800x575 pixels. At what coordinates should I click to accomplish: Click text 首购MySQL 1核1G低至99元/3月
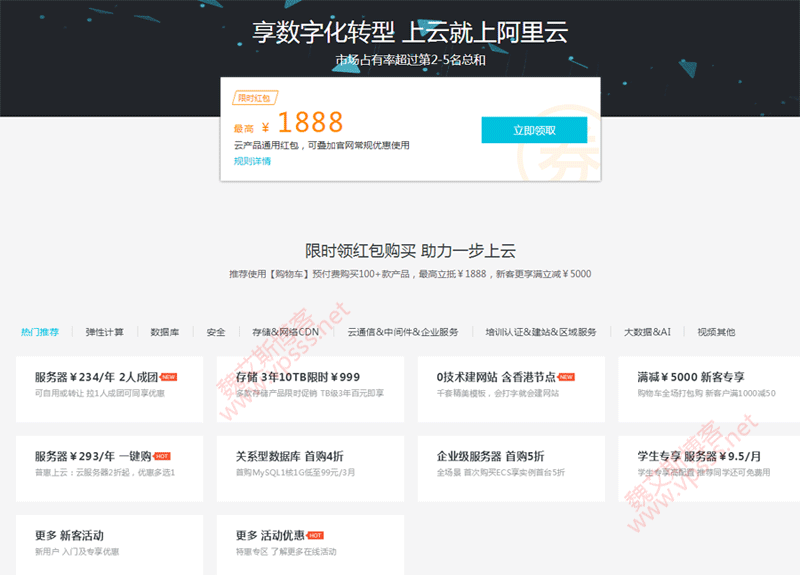tap(295, 472)
